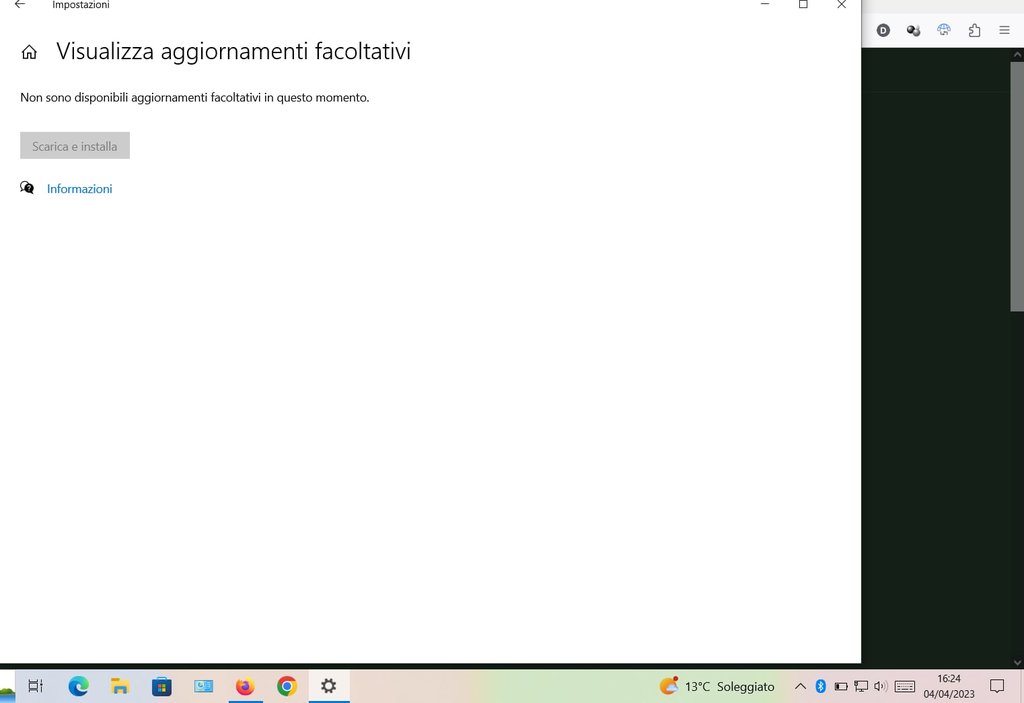Click the Informazioni help link

(x=80, y=189)
